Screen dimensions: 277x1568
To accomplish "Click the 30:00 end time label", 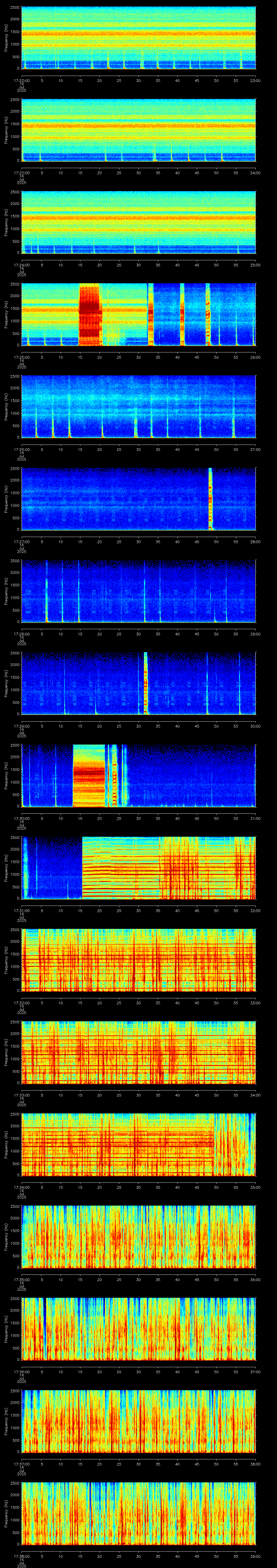I will (255, 726).
